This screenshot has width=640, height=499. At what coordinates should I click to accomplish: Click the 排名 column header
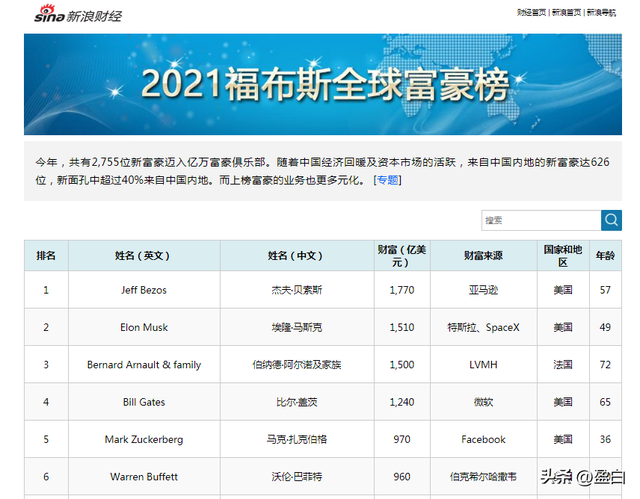tap(46, 255)
